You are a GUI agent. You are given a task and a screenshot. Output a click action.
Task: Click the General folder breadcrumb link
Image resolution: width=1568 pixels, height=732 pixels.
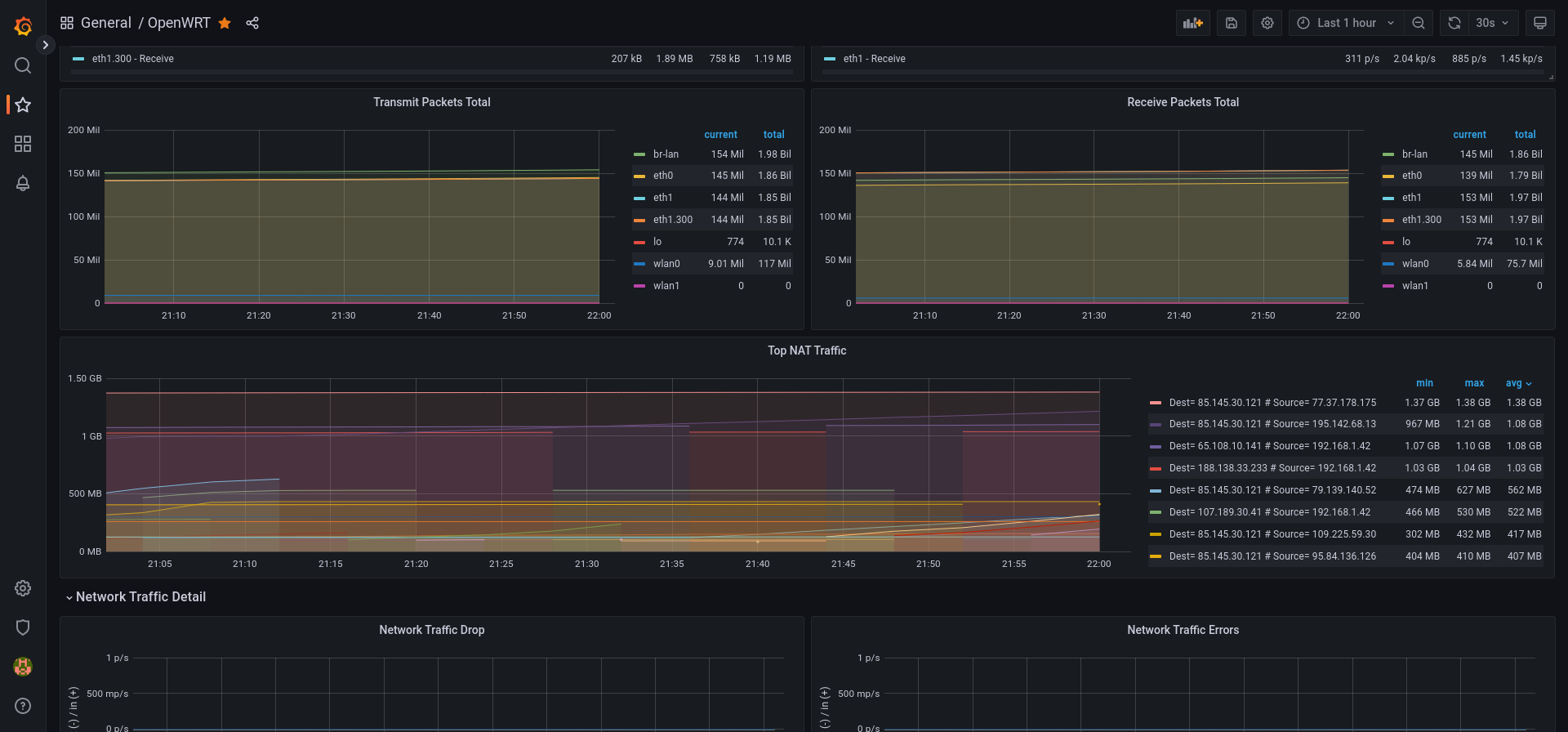105,23
